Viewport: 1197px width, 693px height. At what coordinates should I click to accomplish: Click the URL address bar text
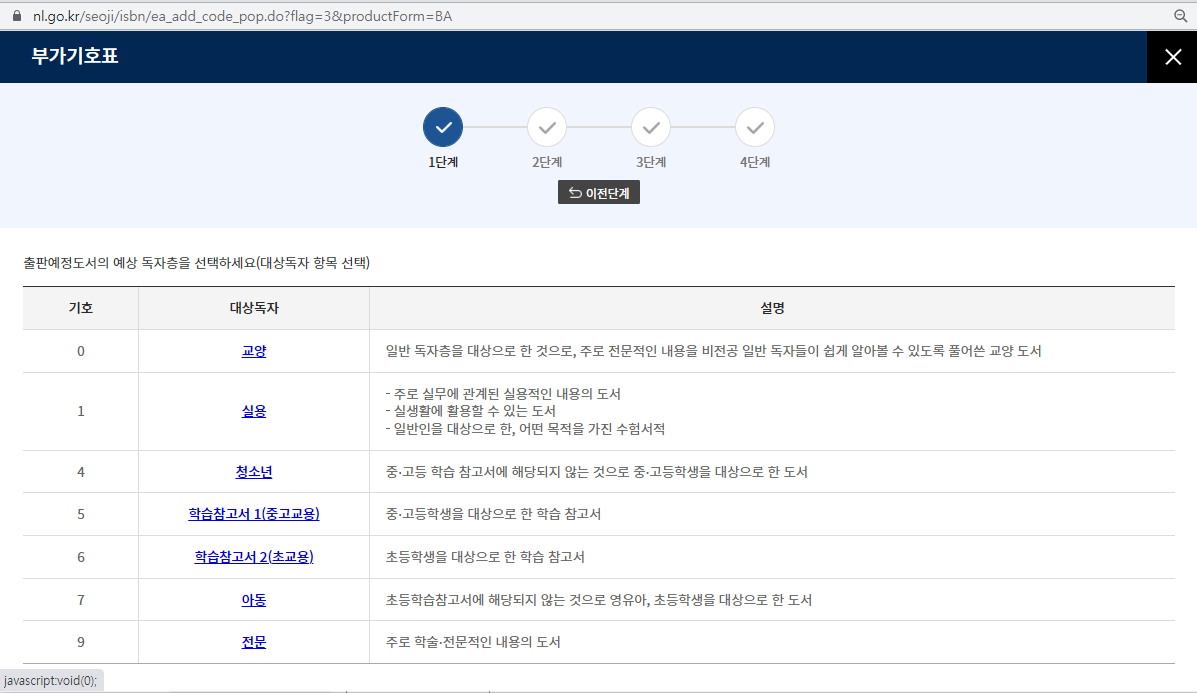[x=242, y=16]
